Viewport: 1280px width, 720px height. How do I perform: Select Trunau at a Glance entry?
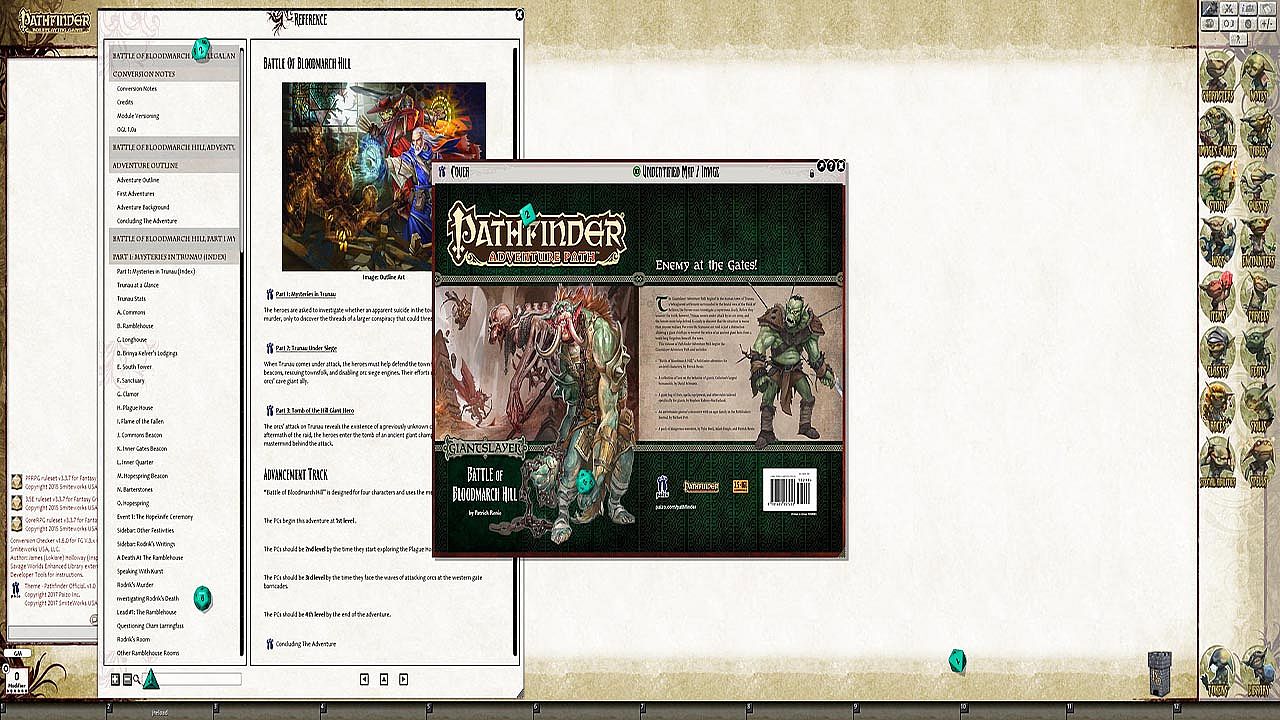pos(138,285)
